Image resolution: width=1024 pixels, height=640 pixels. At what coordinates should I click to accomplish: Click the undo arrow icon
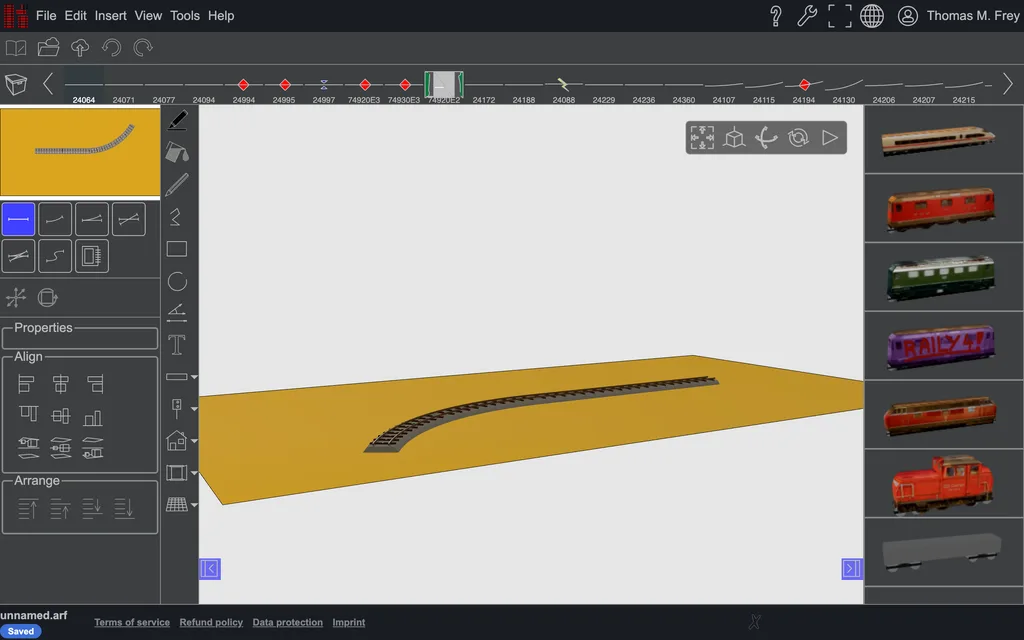point(112,48)
